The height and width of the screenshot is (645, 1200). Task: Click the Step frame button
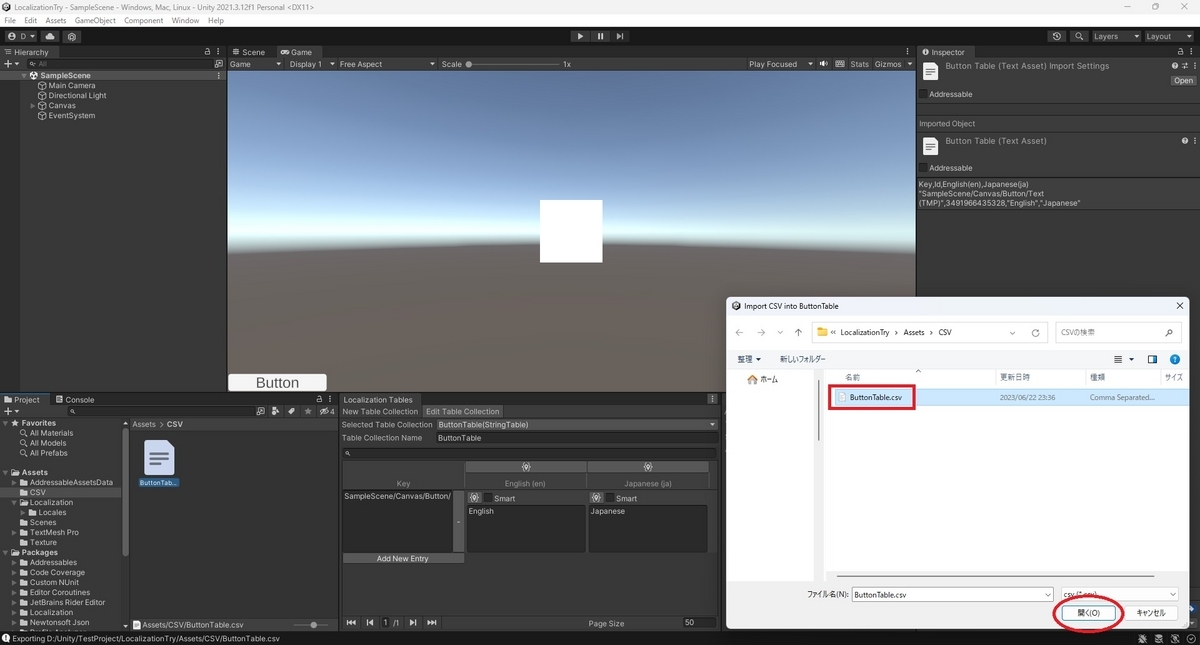click(620, 36)
